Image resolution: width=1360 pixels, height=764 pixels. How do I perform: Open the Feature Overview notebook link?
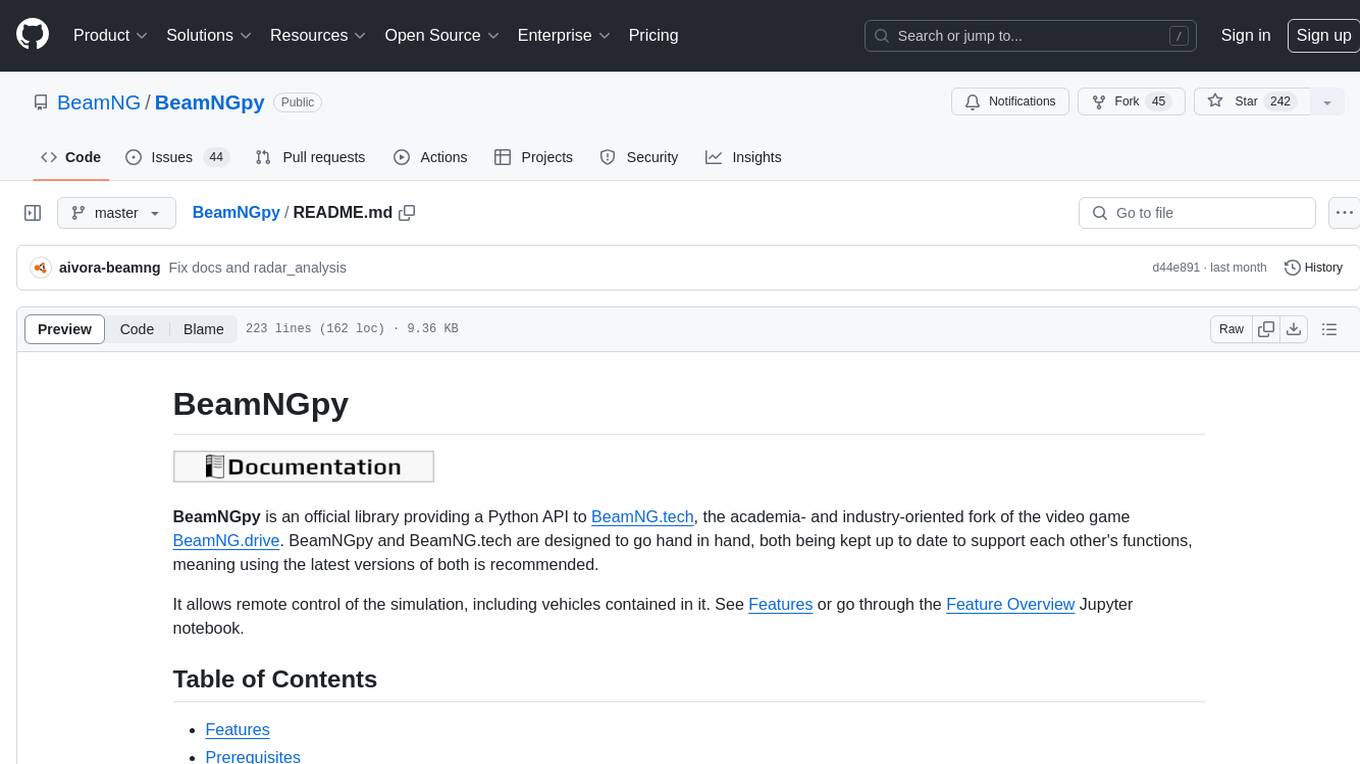point(1010,605)
